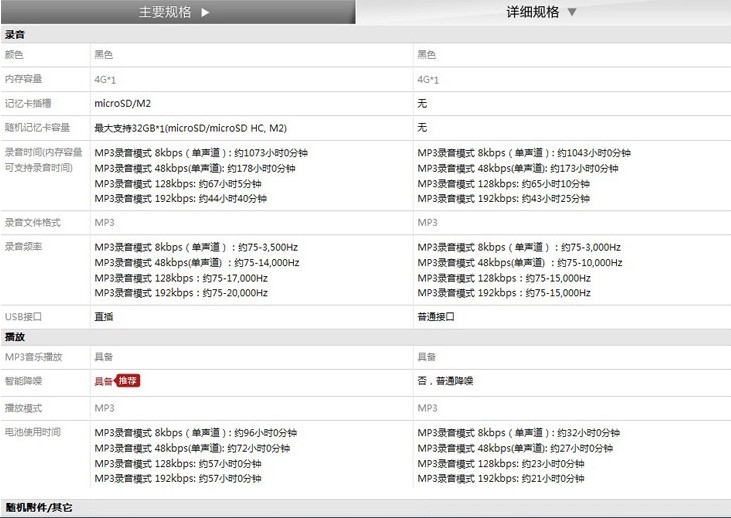Click the 否，普通降噪 cell text

[x=445, y=381]
